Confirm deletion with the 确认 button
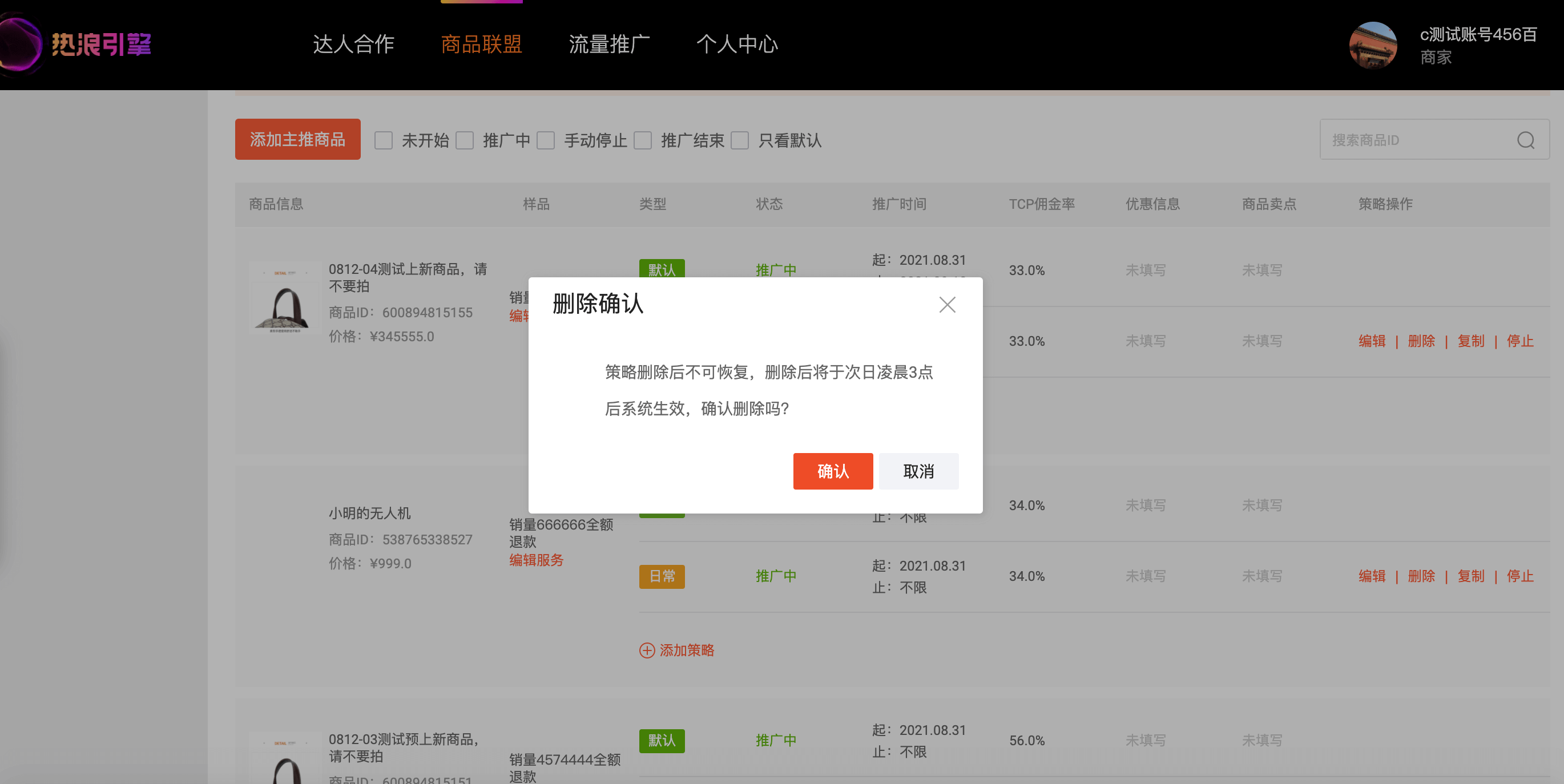This screenshot has height=784, width=1564. 832,471
